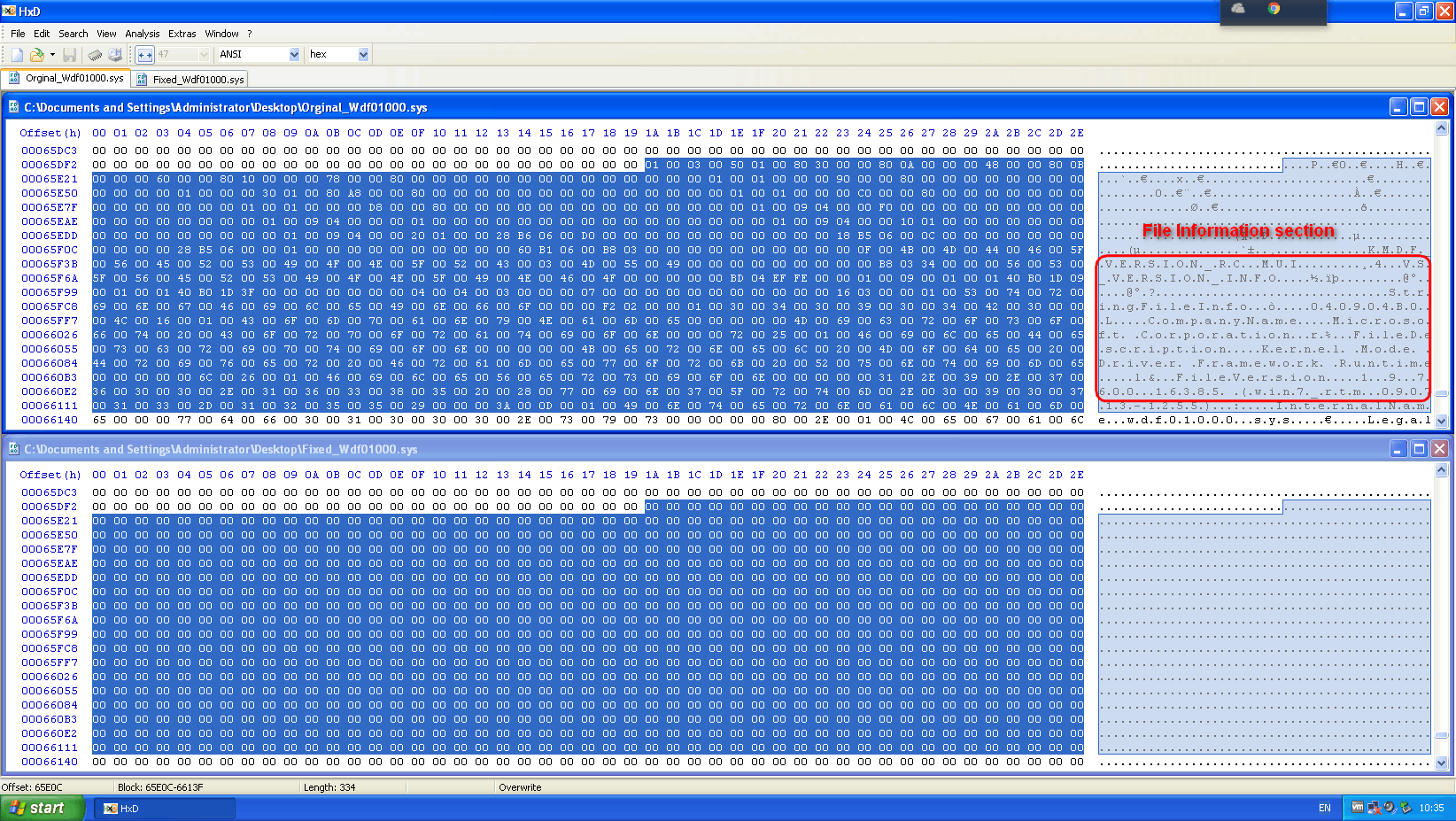Click the HxD application icon in the title bar
The height and width of the screenshot is (821, 1456).
coord(9,11)
